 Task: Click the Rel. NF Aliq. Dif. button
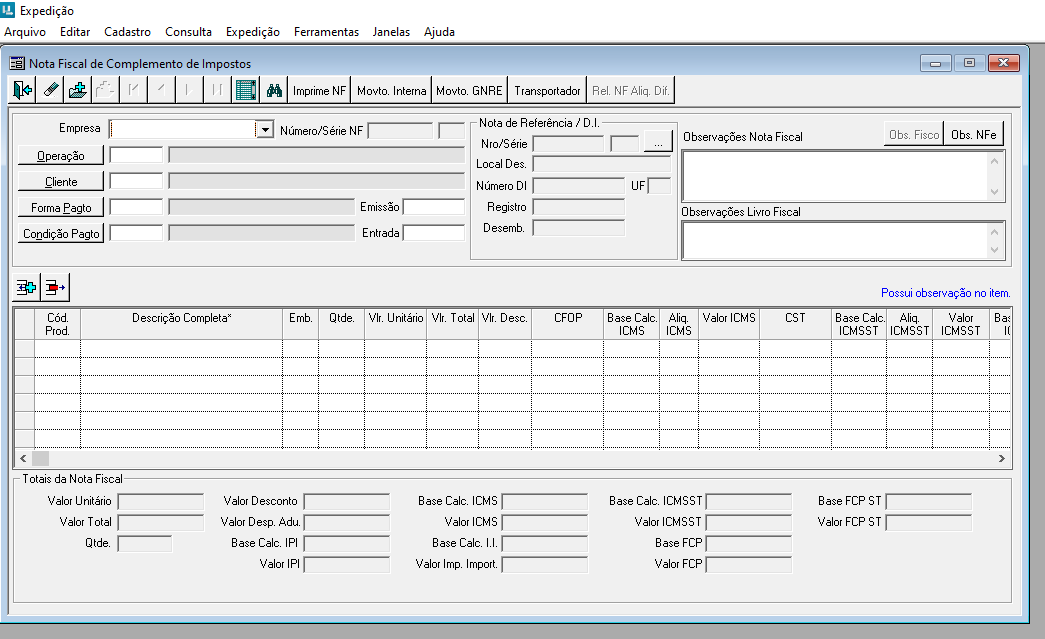(630, 91)
